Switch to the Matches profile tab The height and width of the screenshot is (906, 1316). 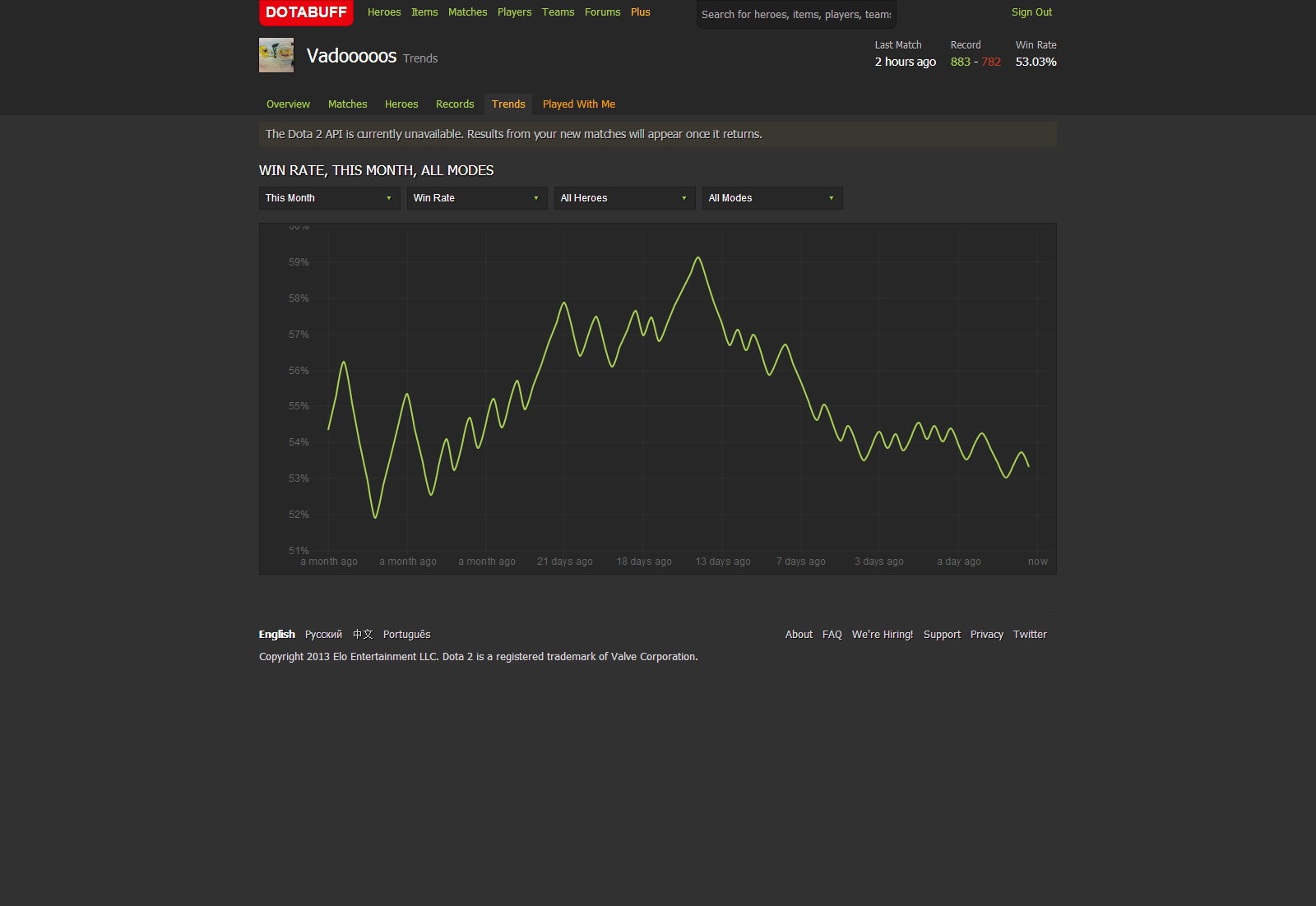347,104
